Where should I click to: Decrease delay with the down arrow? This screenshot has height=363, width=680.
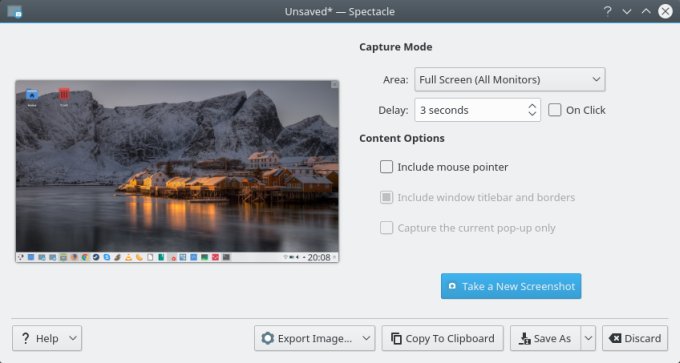click(x=533, y=114)
